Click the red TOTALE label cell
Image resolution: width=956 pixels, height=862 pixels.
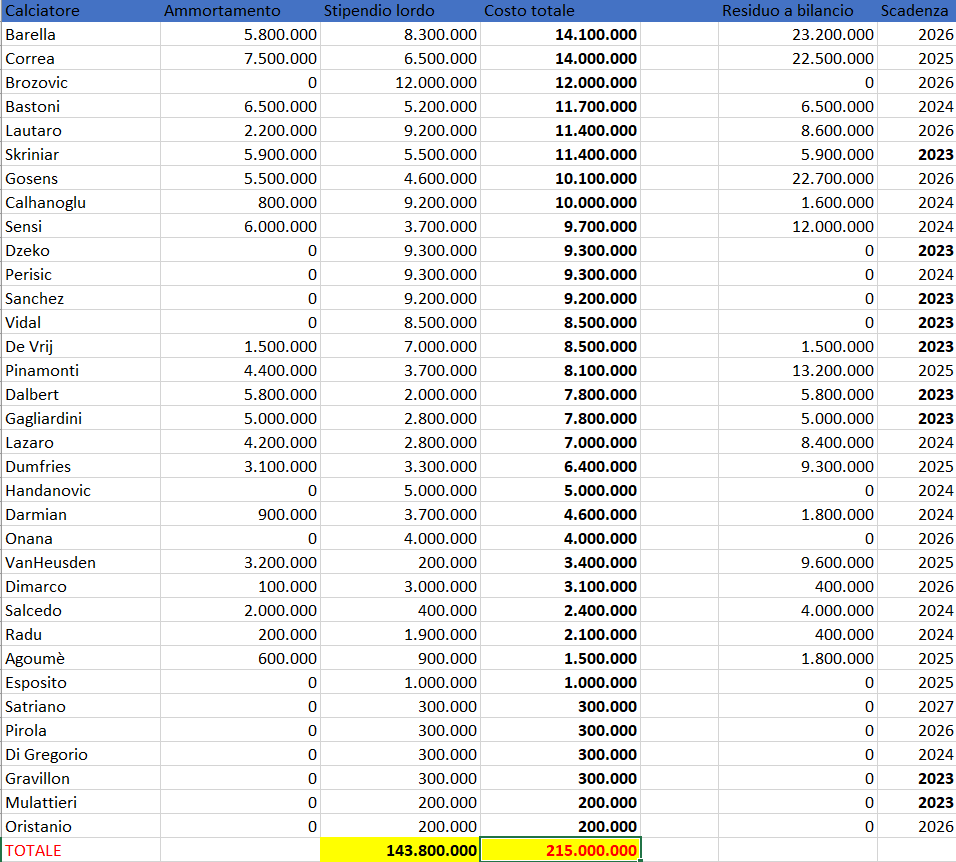(x=34, y=850)
